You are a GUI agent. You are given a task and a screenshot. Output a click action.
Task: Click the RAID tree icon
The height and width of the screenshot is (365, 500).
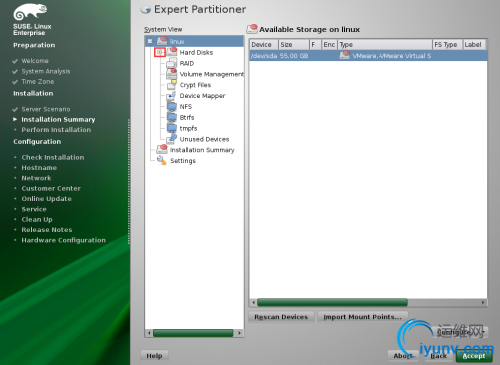tap(172, 63)
